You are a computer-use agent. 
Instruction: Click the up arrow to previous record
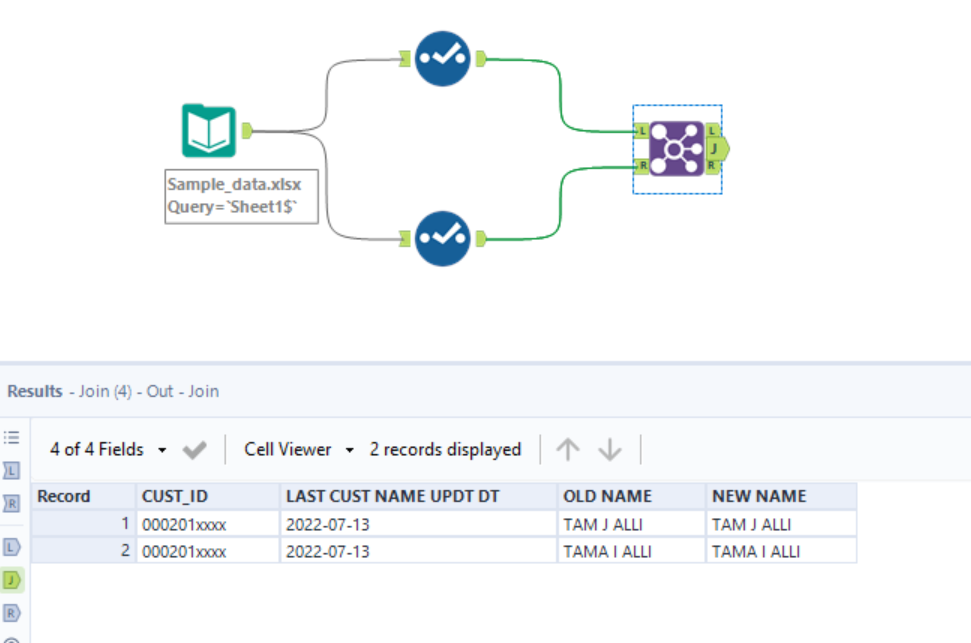(x=568, y=450)
